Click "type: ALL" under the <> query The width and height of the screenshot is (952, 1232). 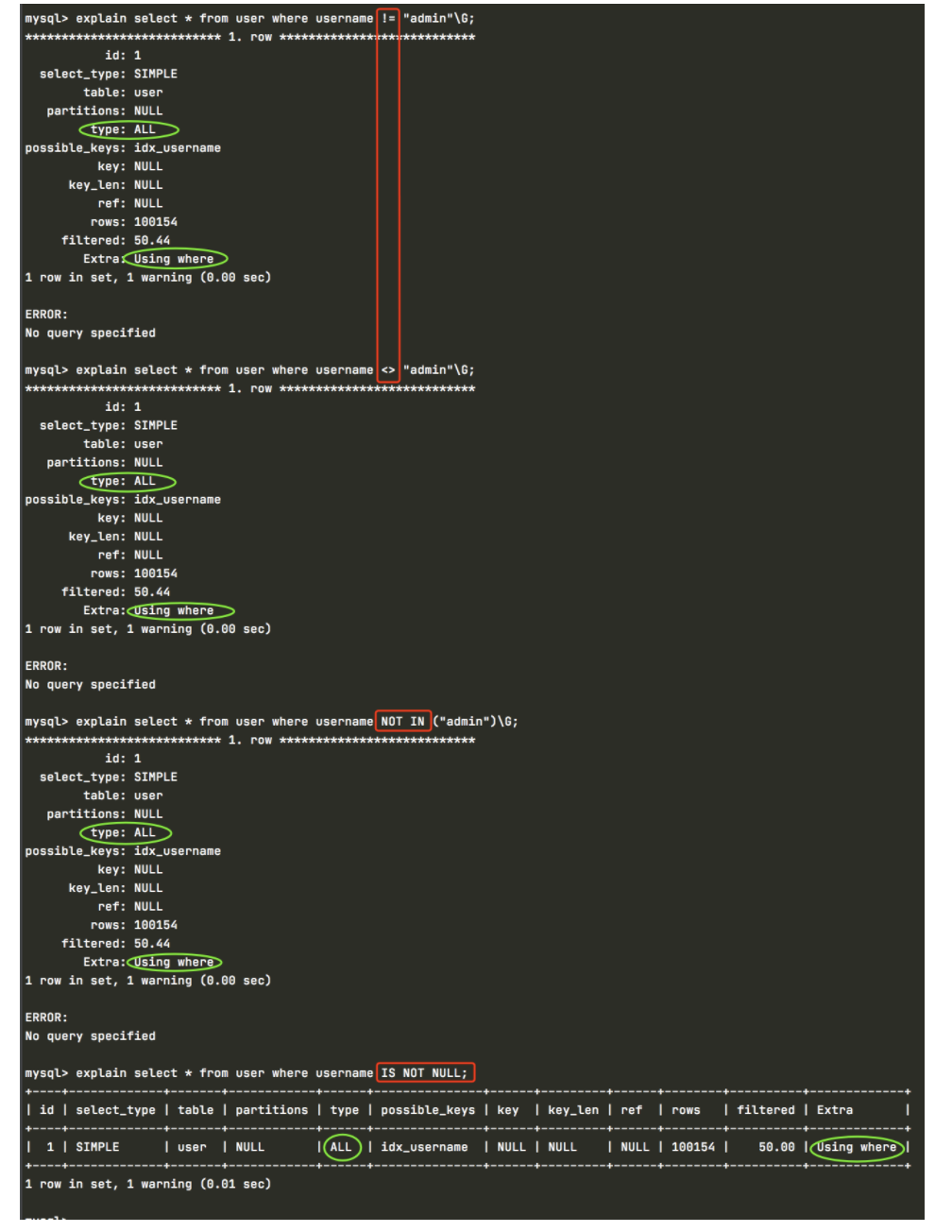pos(123,481)
